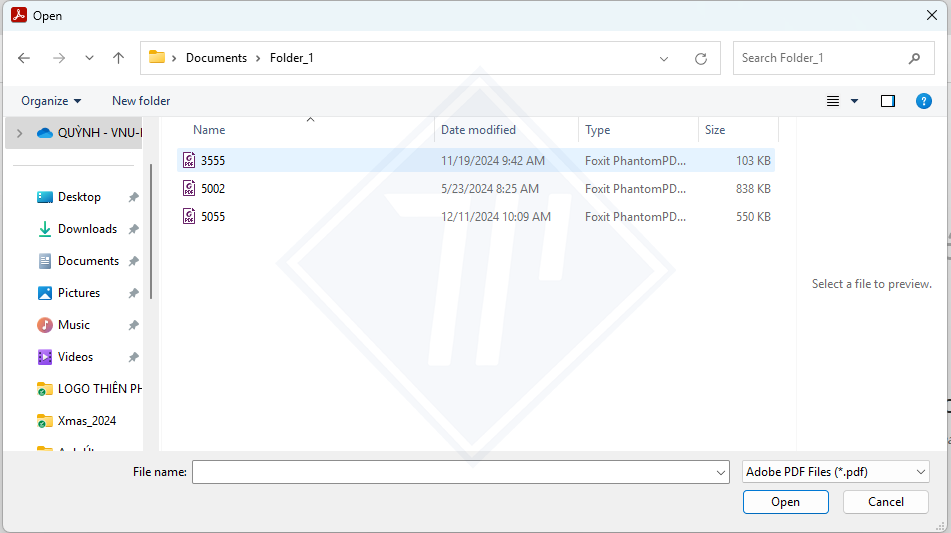
Task: Expand the view options dropdown arrow
Action: click(x=854, y=101)
